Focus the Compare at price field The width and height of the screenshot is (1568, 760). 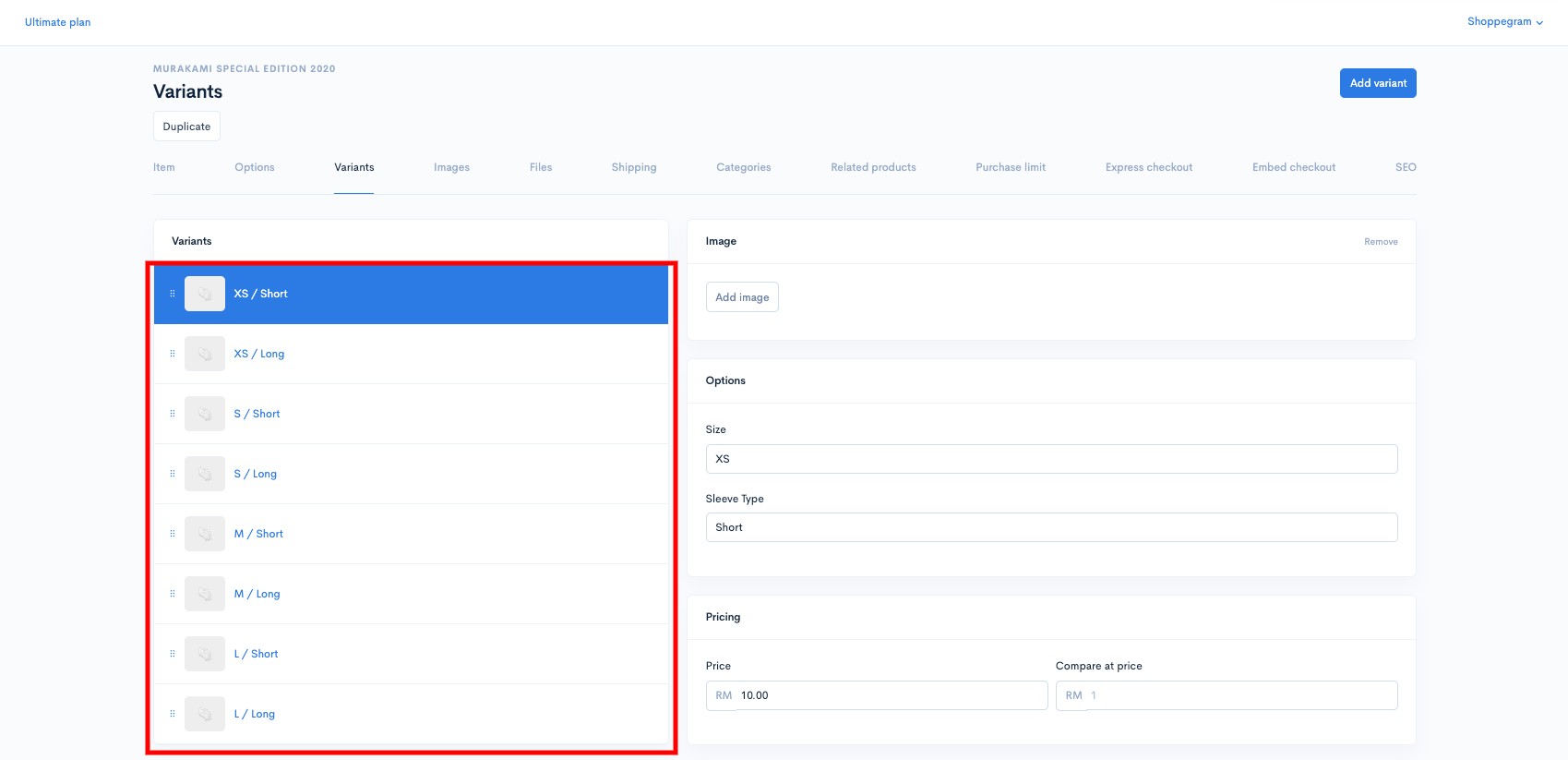[1227, 695]
